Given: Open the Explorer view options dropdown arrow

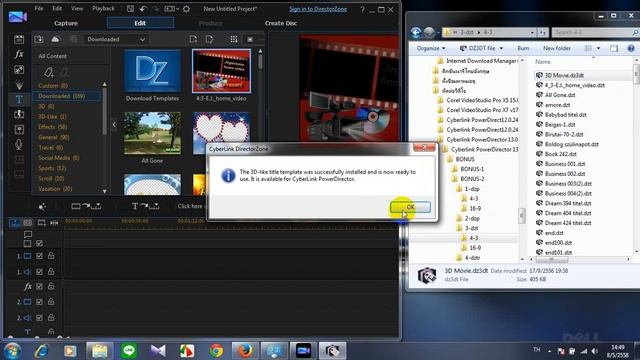Looking at the screenshot, I should pos(598,49).
